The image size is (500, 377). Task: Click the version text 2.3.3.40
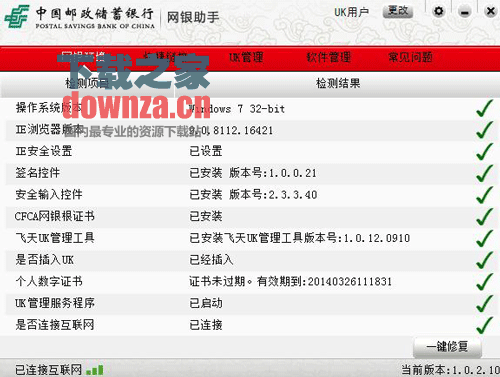click(293, 195)
